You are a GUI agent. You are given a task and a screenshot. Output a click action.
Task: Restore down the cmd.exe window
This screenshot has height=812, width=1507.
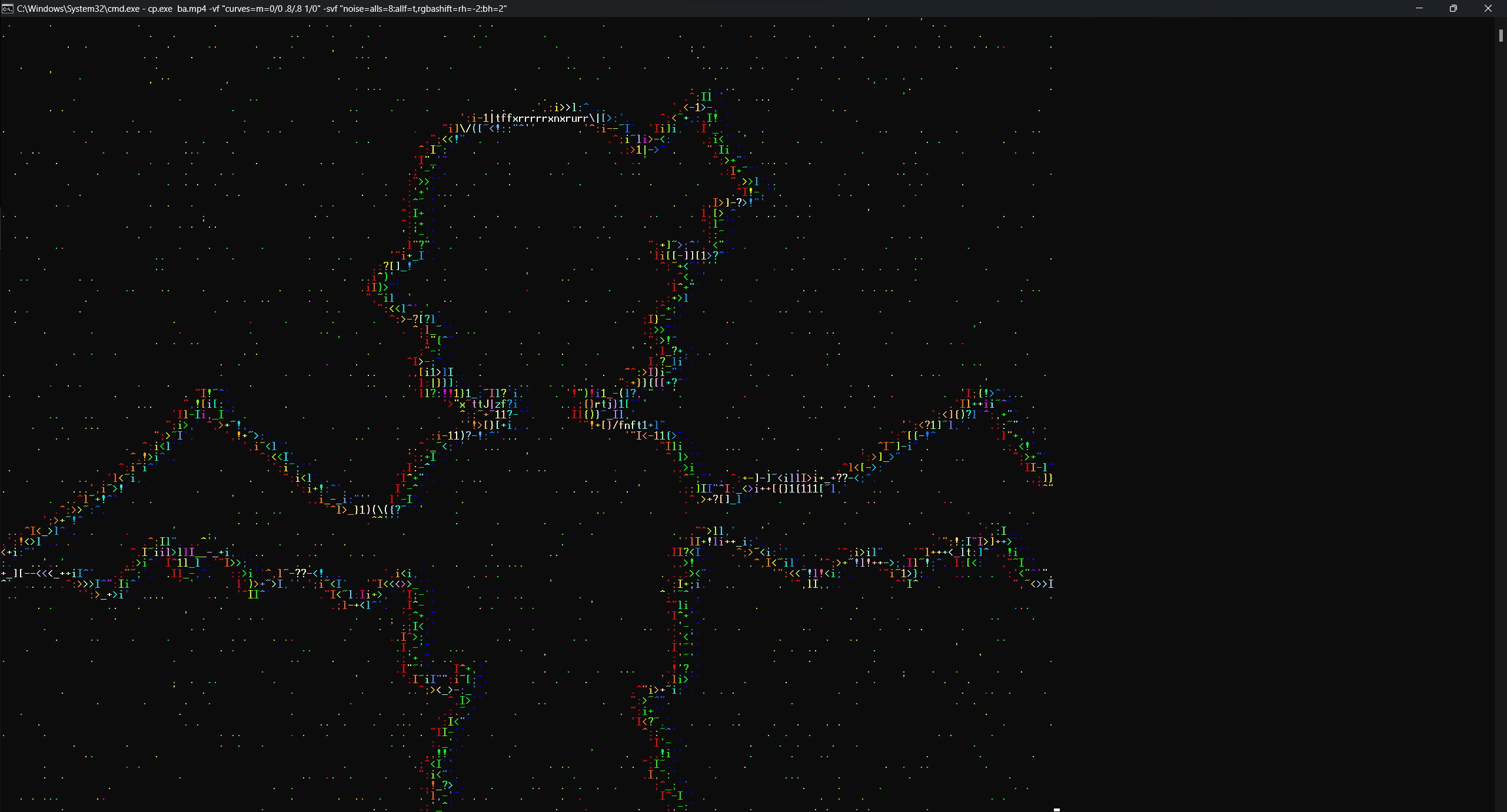click(1453, 8)
